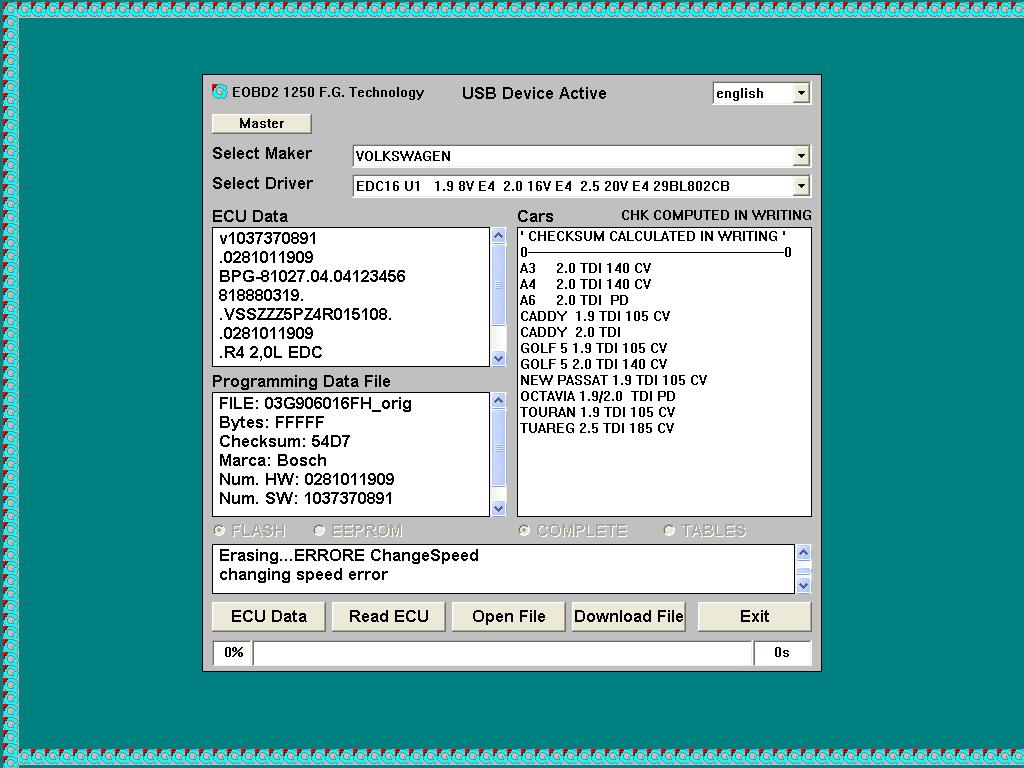
Task: Select CADDY 1.9 TDI 105 CV
Action: click(x=595, y=316)
